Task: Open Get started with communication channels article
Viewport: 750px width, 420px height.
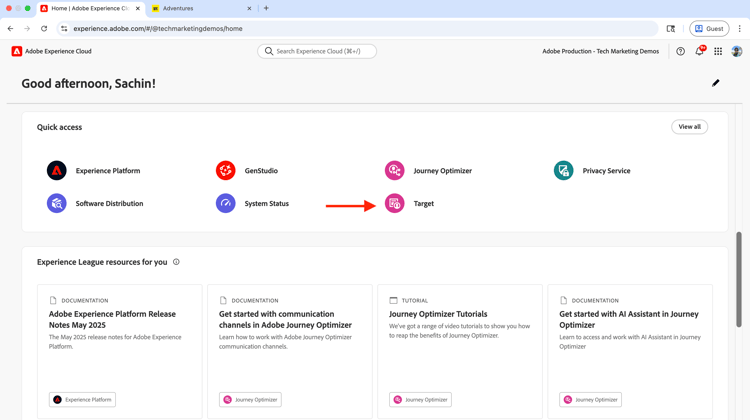Action: 285,320
